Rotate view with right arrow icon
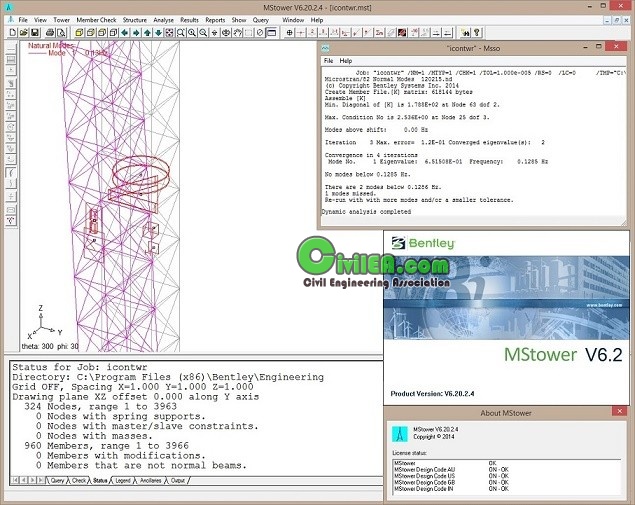Image resolution: width=635 pixels, height=505 pixels. (136, 33)
